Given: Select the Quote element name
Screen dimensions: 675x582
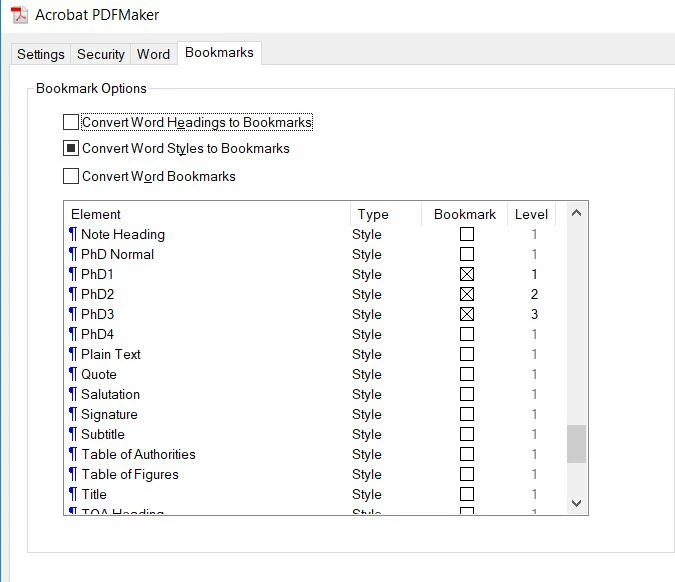Looking at the screenshot, I should click(99, 374).
